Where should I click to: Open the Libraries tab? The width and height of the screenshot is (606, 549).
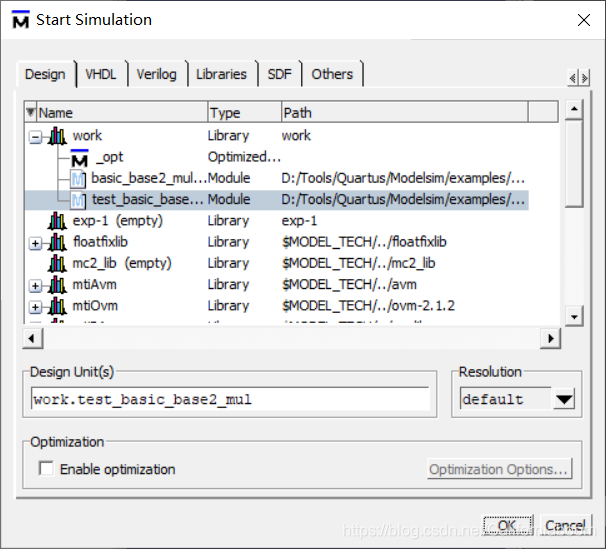221,74
